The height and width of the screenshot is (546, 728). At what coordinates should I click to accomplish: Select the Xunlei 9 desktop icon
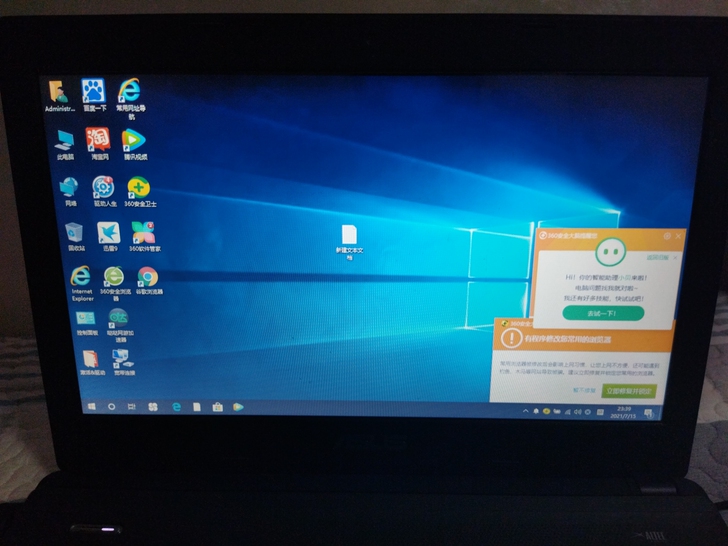108,233
